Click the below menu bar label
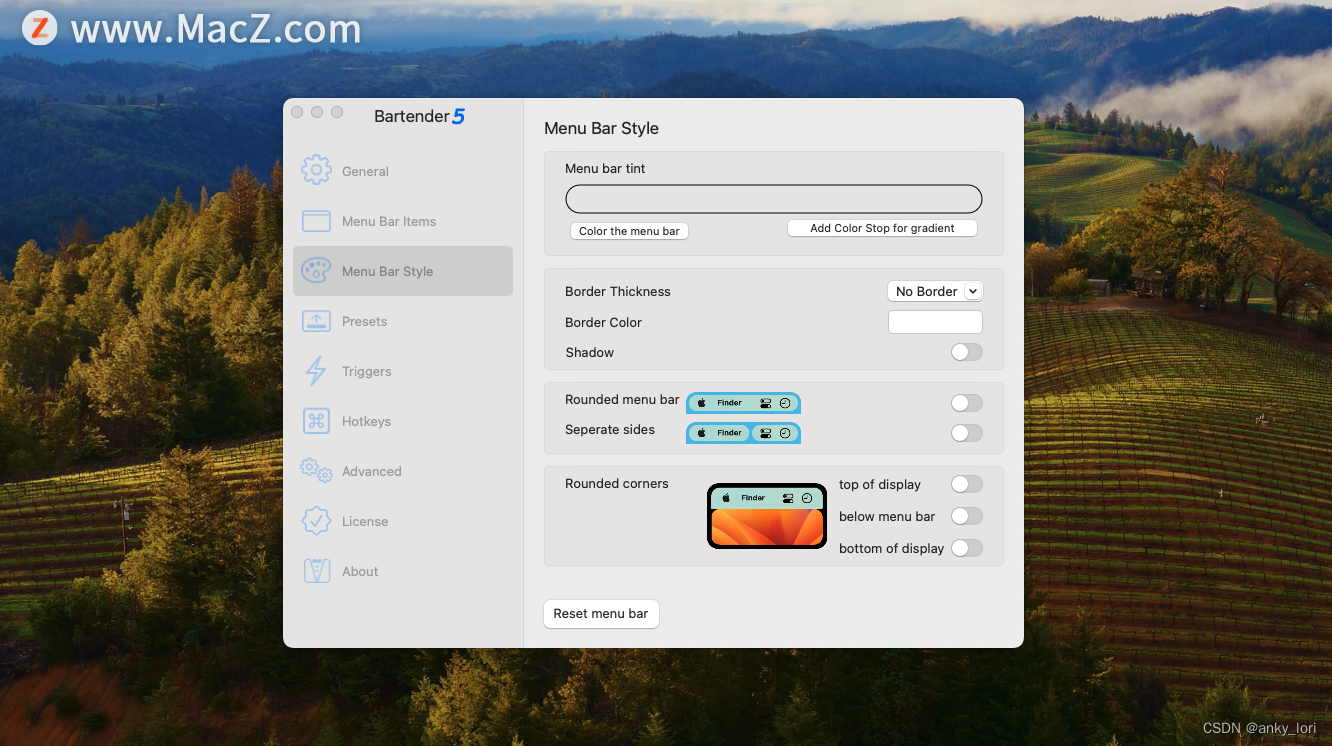 pyautogui.click(x=887, y=517)
